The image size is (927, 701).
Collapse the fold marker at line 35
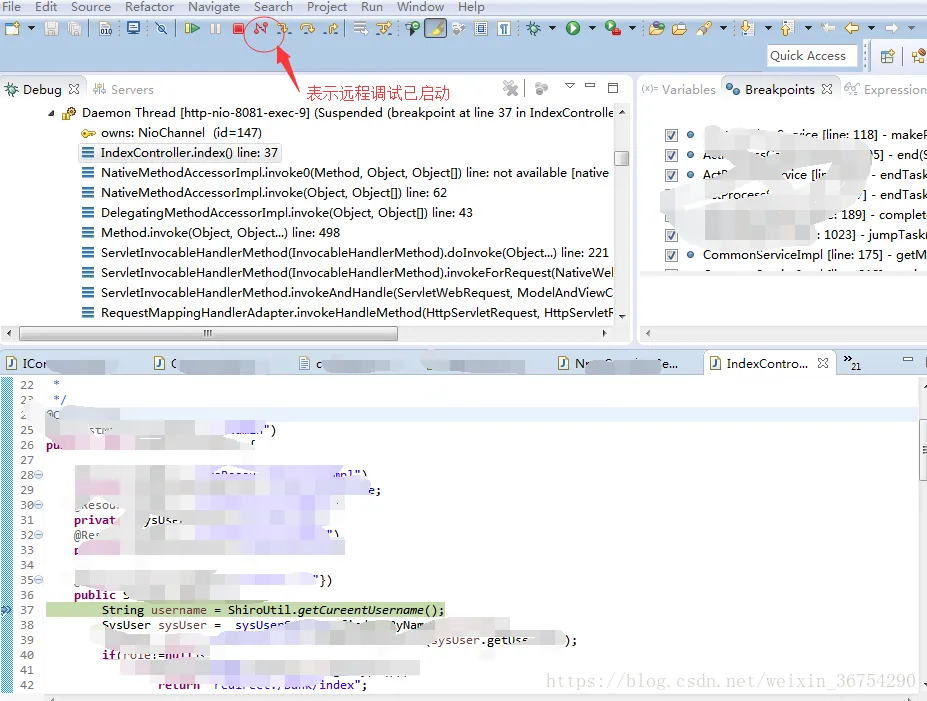click(x=38, y=580)
